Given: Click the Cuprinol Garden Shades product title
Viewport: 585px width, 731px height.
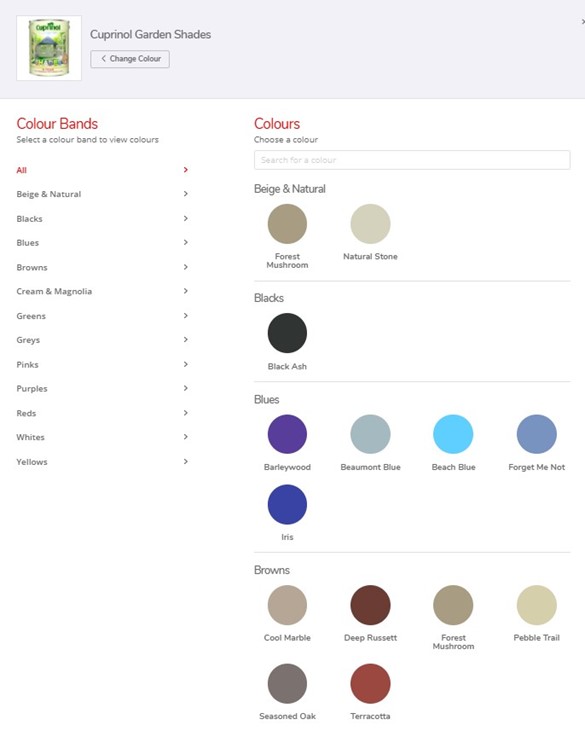Looking at the screenshot, I should click(150, 34).
